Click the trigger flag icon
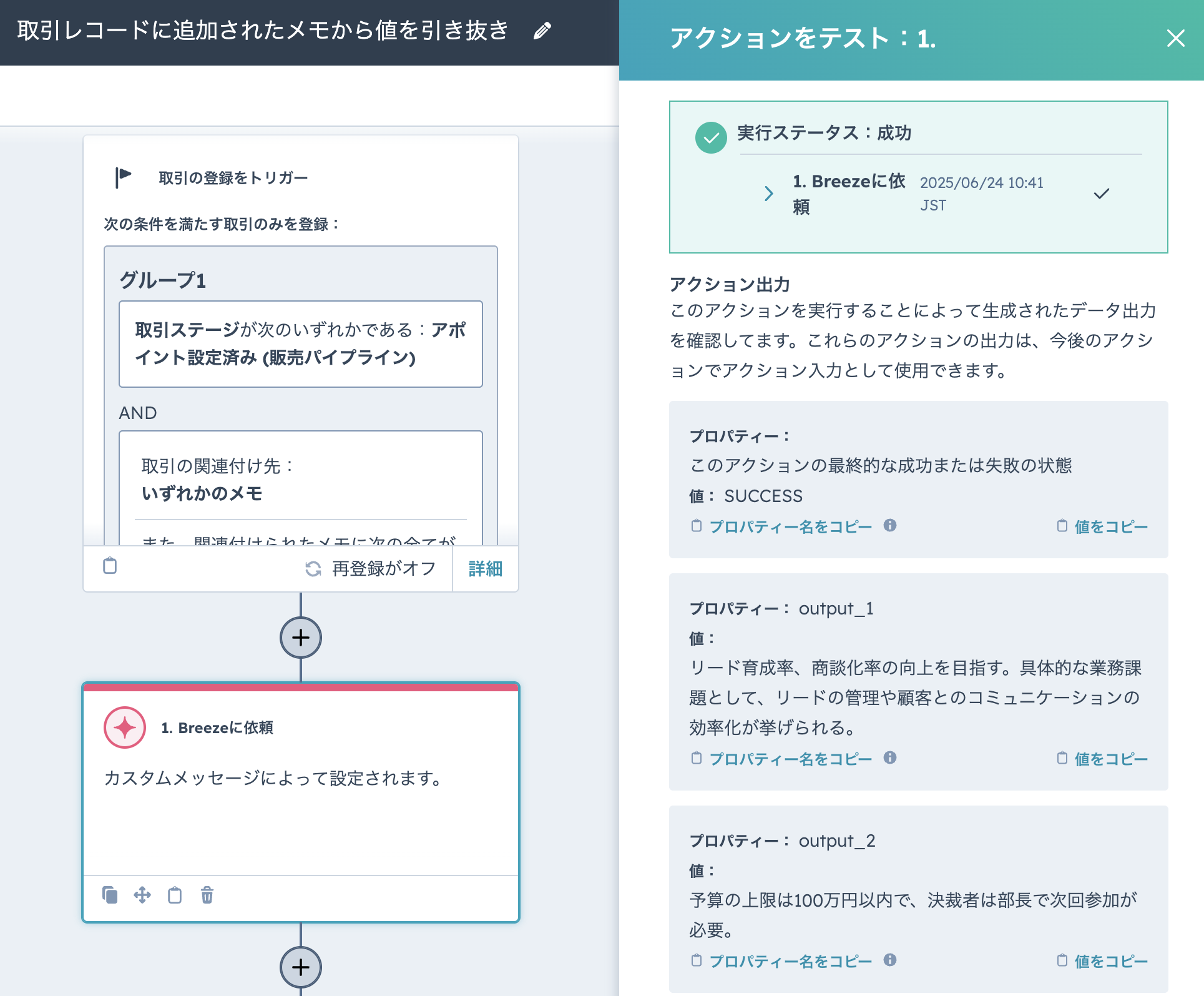This screenshot has width=1204, height=996. coord(124,177)
